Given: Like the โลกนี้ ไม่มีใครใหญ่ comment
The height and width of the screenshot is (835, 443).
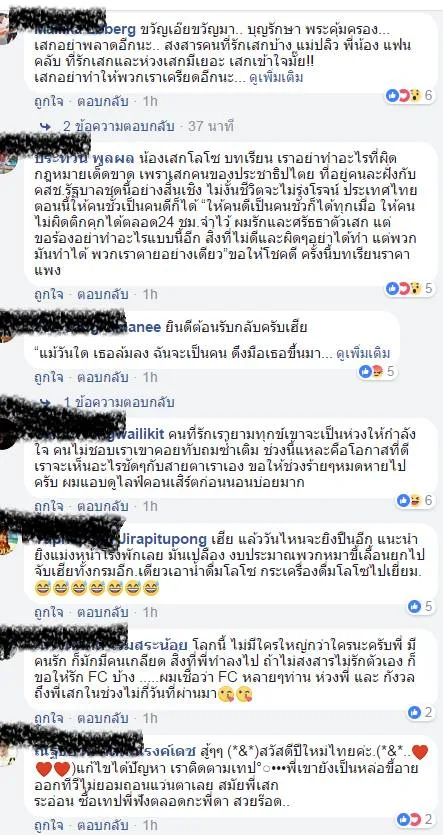Looking at the screenshot, I should (x=49, y=718).
